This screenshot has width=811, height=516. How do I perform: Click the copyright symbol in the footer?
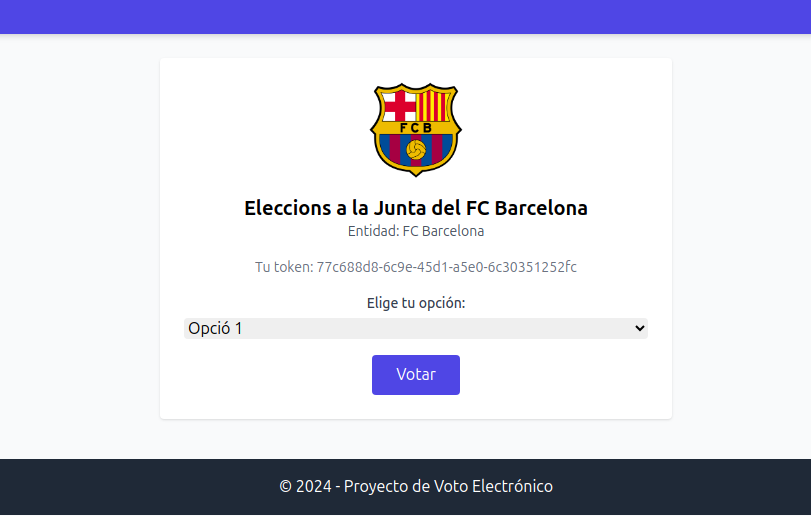[x=286, y=487]
